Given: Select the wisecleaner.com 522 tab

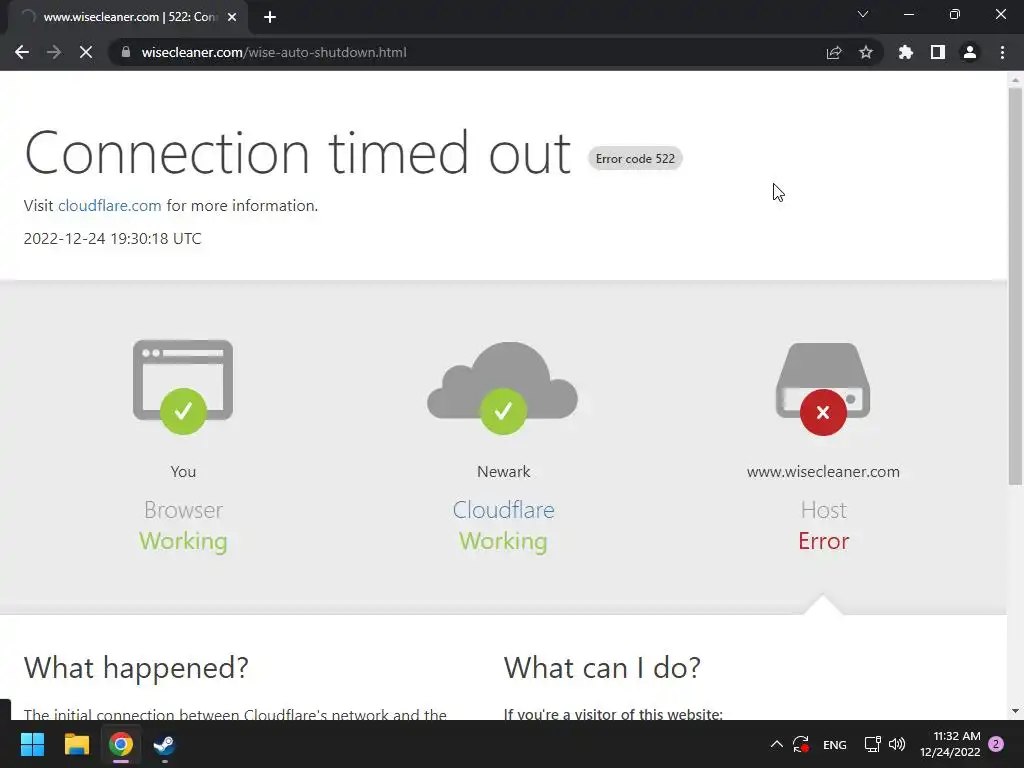Looking at the screenshot, I should (x=129, y=17).
